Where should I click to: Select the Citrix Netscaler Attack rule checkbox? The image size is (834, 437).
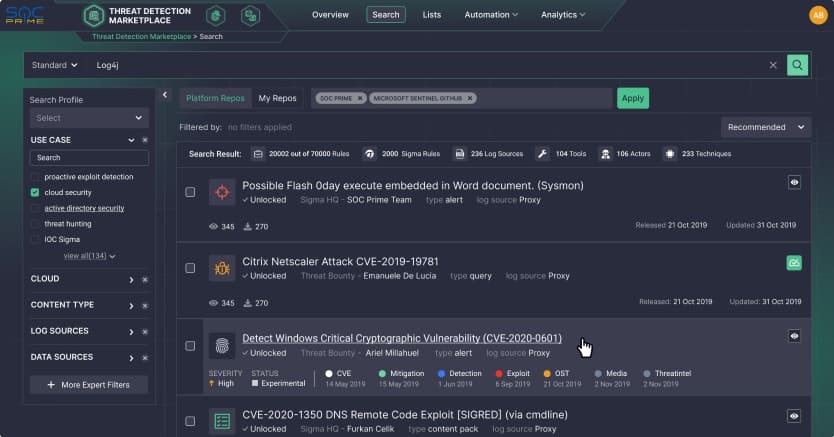(190, 268)
